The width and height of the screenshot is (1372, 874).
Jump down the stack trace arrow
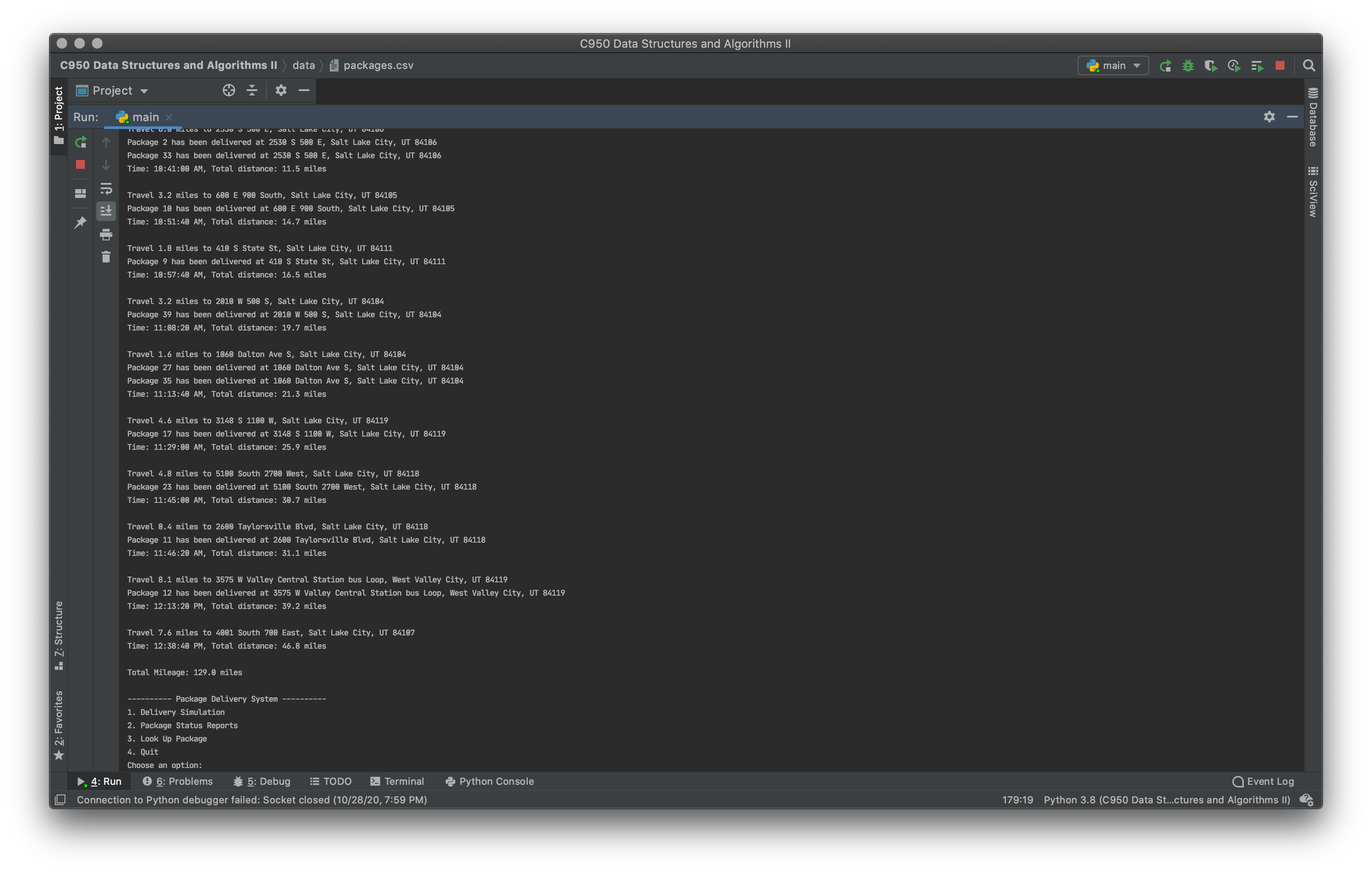pos(106,165)
